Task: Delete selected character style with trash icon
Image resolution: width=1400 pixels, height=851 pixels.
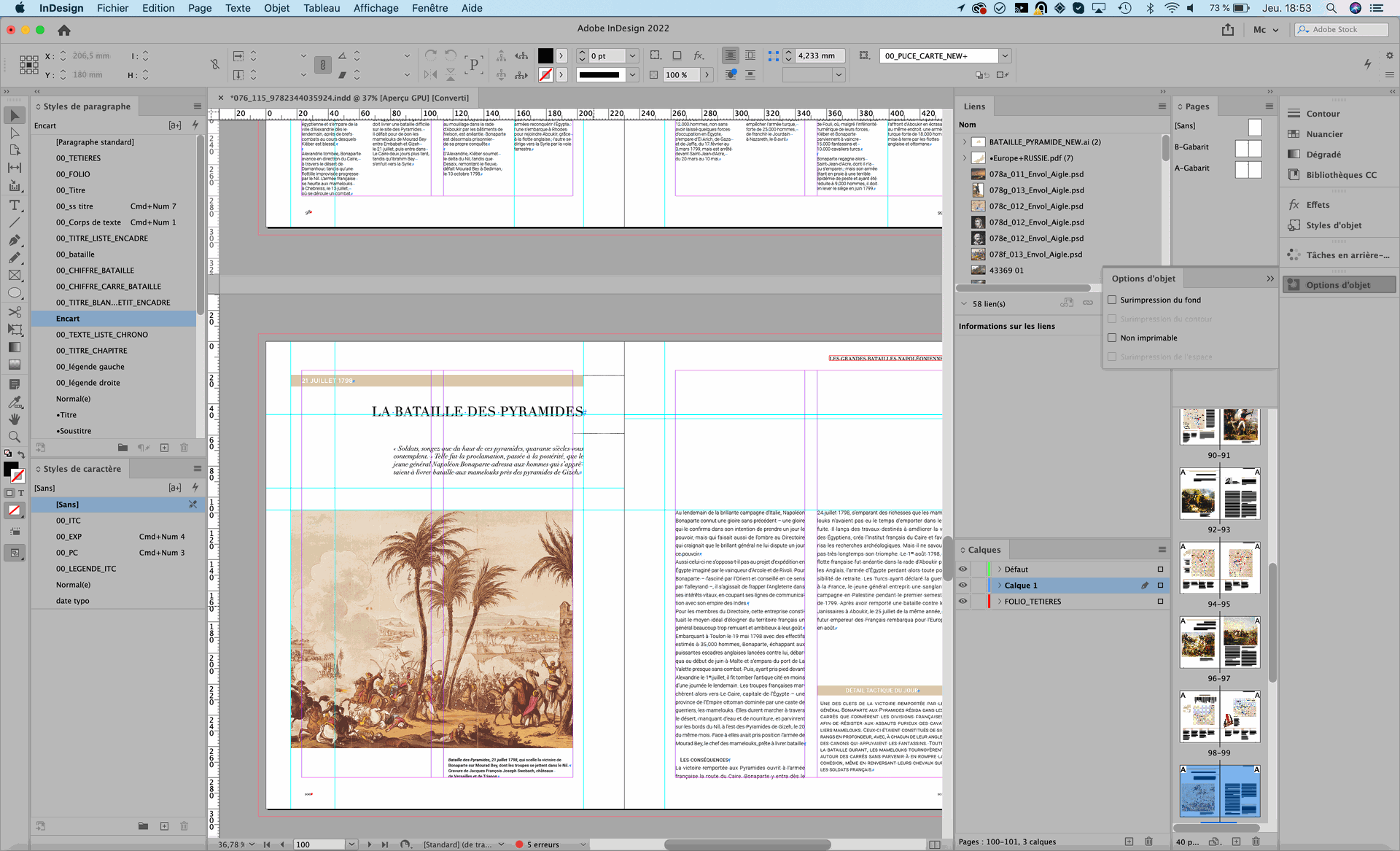Action: tap(184, 826)
